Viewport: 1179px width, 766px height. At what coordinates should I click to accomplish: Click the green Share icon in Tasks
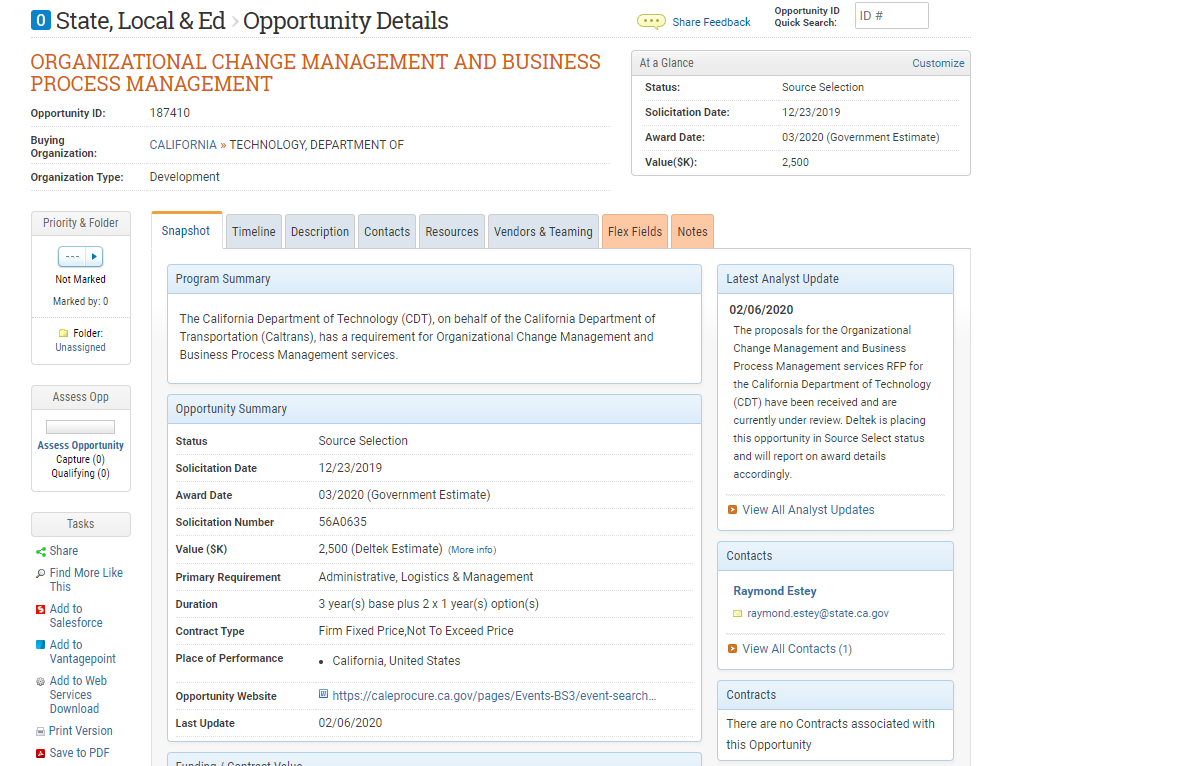(40, 551)
